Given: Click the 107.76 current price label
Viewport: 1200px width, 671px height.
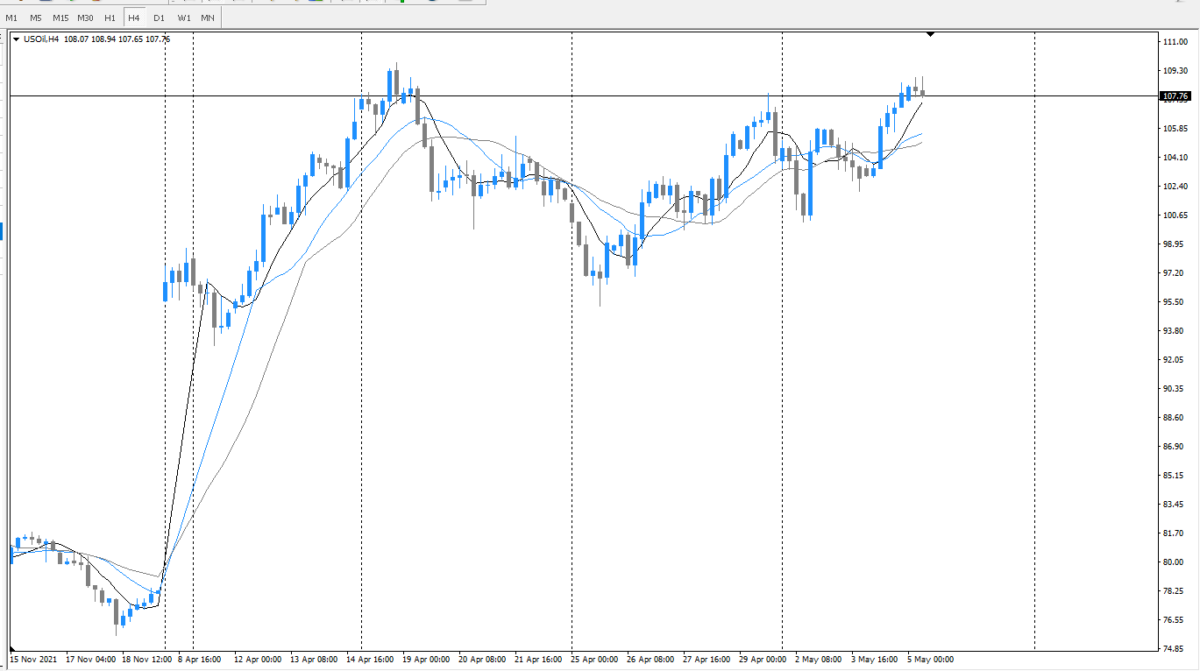Looking at the screenshot, I should pyautogui.click(x=1173, y=96).
